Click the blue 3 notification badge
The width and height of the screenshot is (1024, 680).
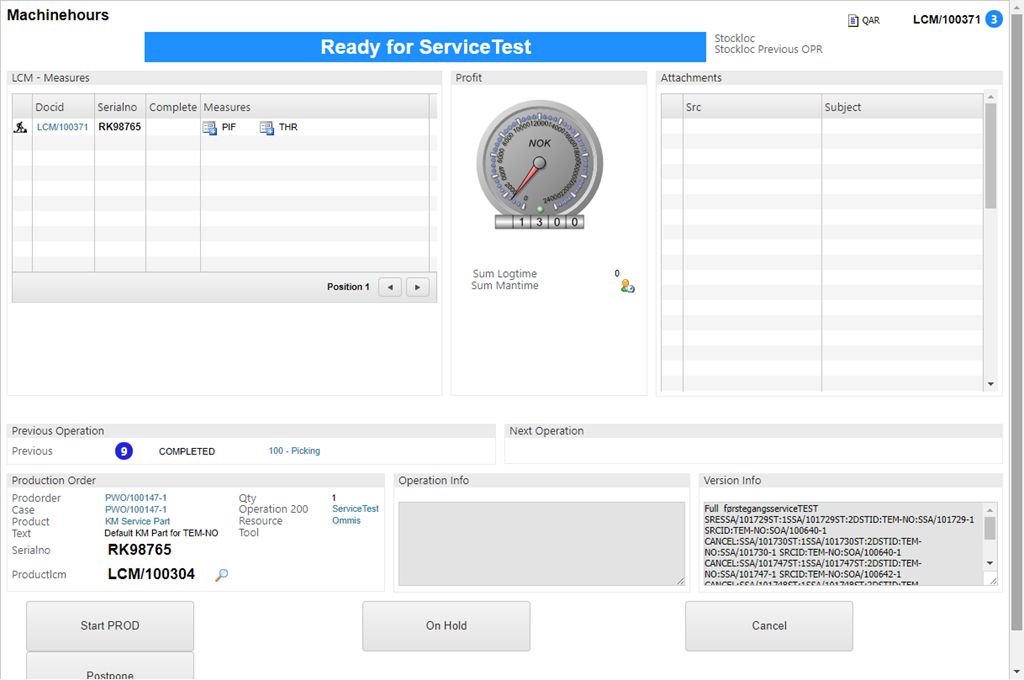pos(993,19)
